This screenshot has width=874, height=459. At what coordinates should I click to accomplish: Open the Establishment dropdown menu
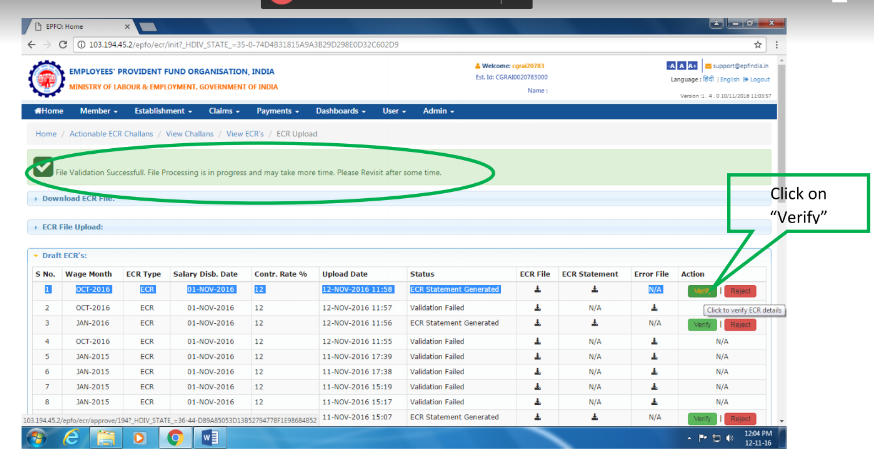click(x=162, y=111)
